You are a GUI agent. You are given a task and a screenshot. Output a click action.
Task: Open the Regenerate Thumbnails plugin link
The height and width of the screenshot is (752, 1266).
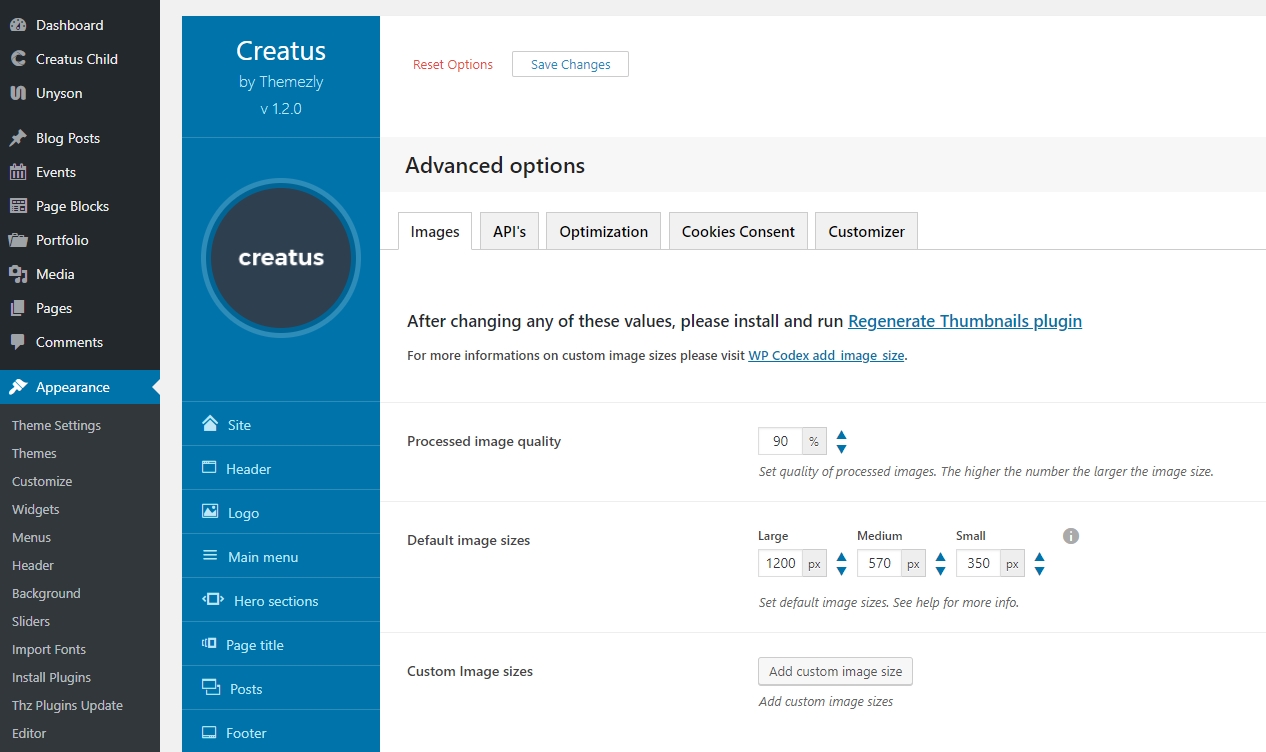[x=965, y=321]
